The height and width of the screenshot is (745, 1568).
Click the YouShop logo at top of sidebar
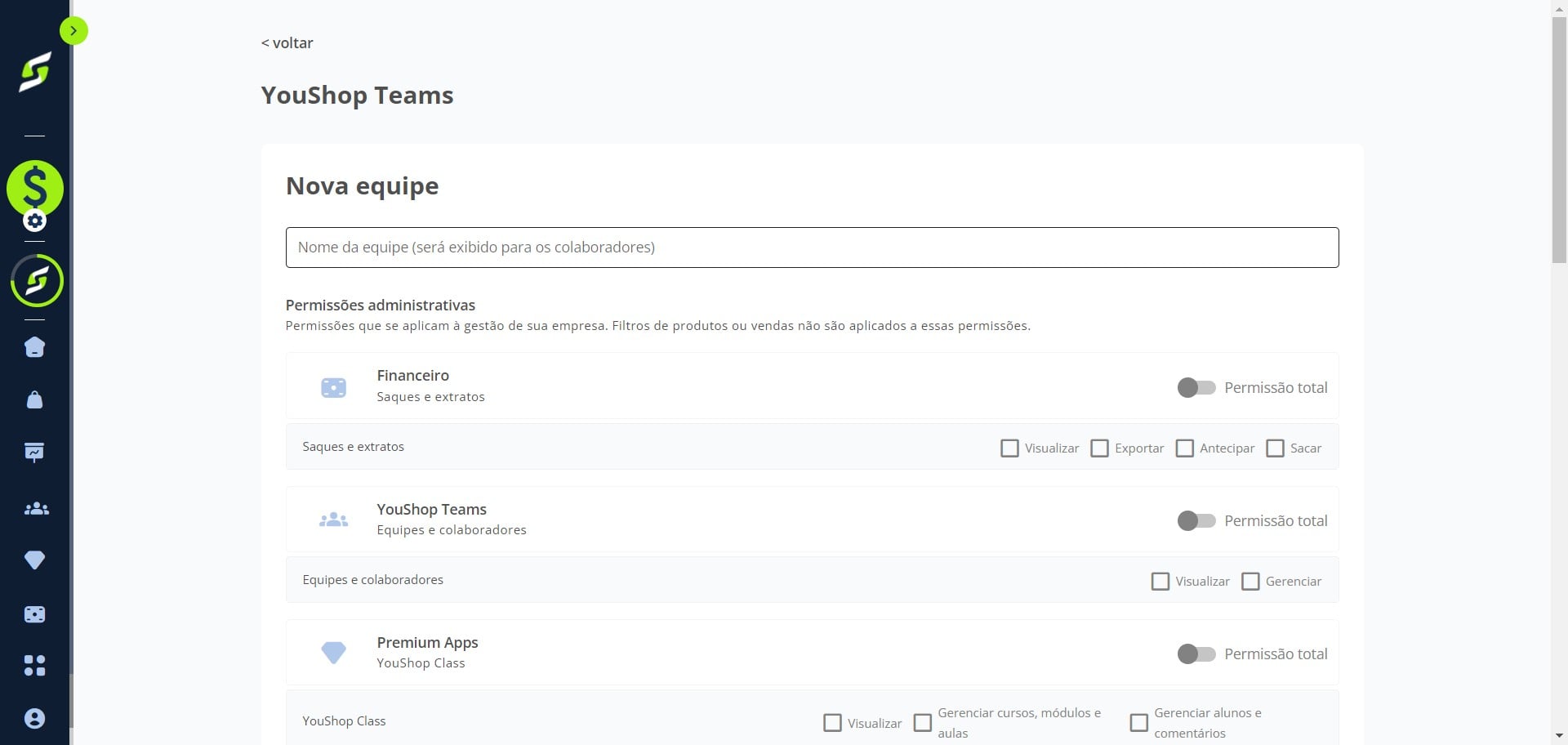35,72
